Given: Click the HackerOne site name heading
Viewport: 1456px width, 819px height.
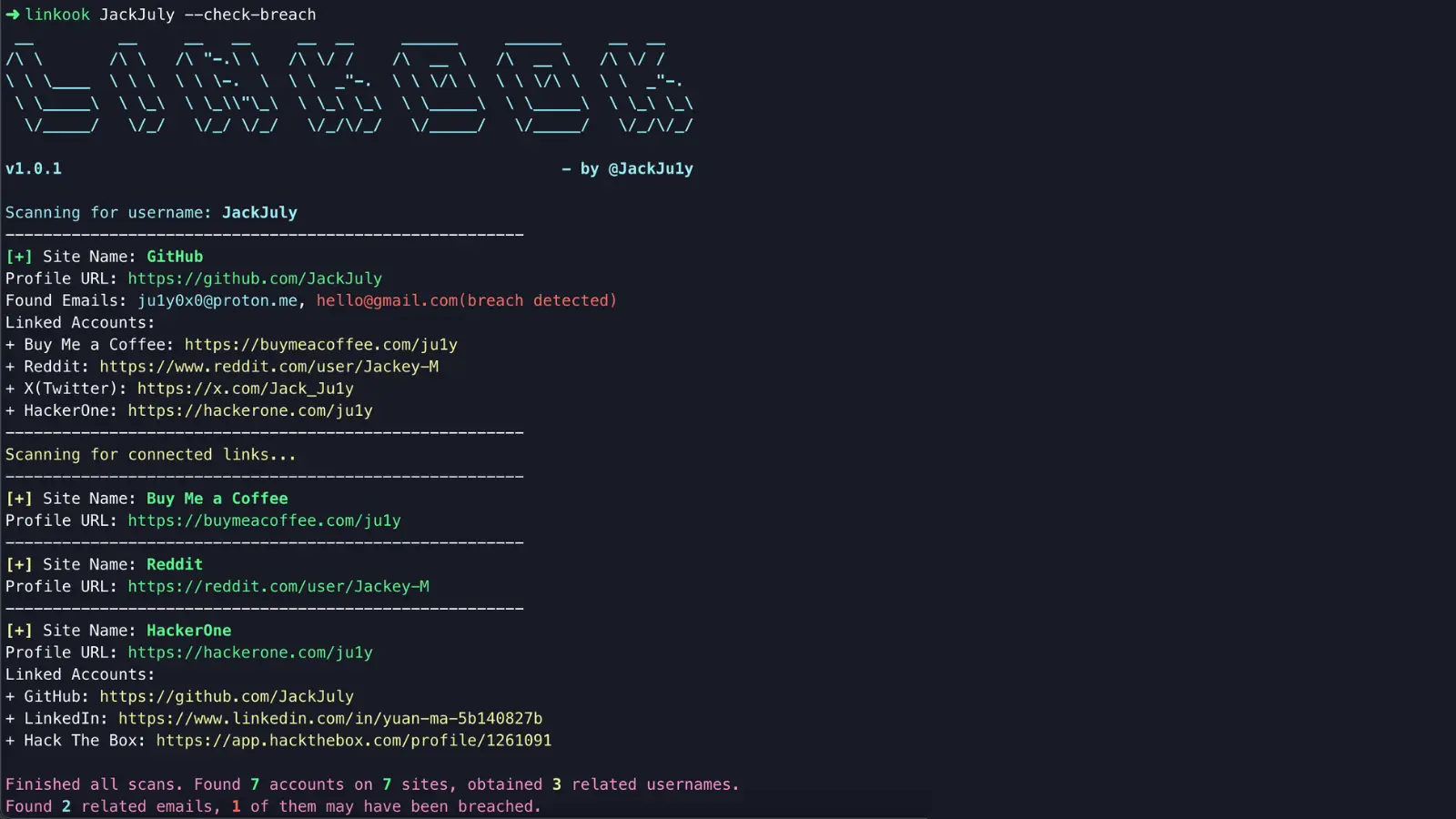Looking at the screenshot, I should click(x=188, y=631).
